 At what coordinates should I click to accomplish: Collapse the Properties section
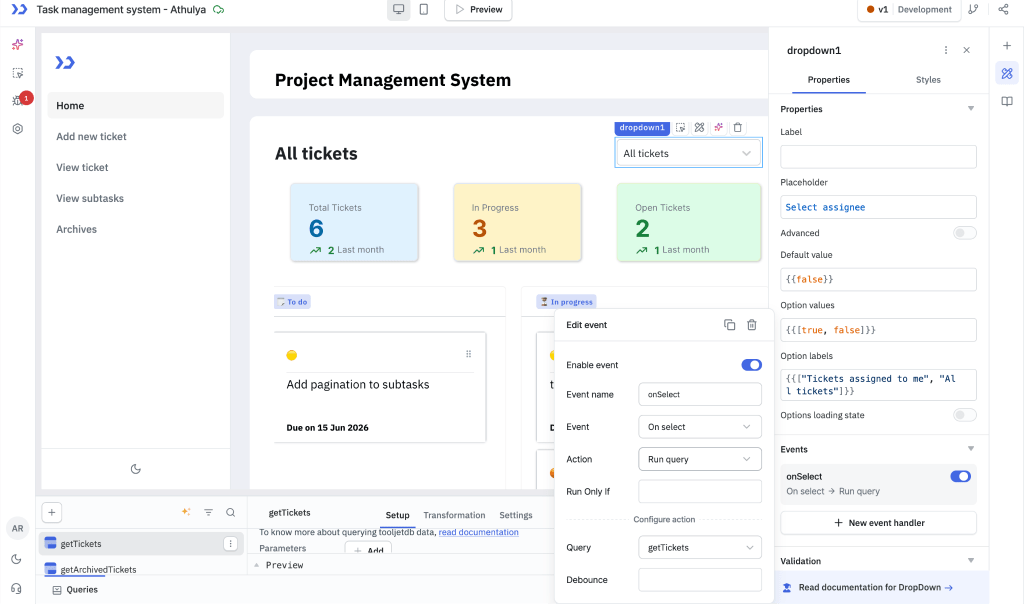[x=970, y=109]
